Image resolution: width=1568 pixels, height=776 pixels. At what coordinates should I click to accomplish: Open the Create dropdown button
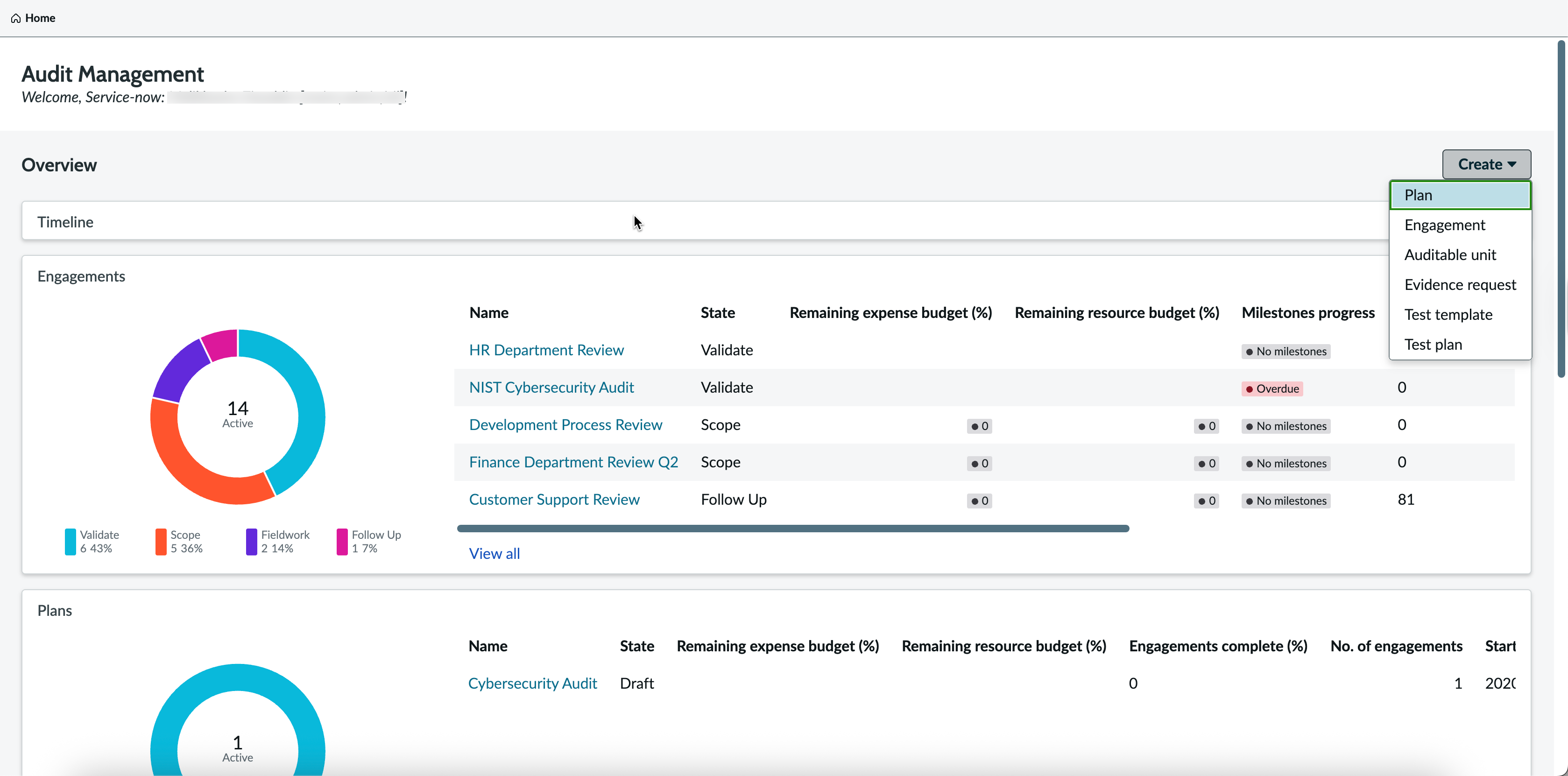1486,164
